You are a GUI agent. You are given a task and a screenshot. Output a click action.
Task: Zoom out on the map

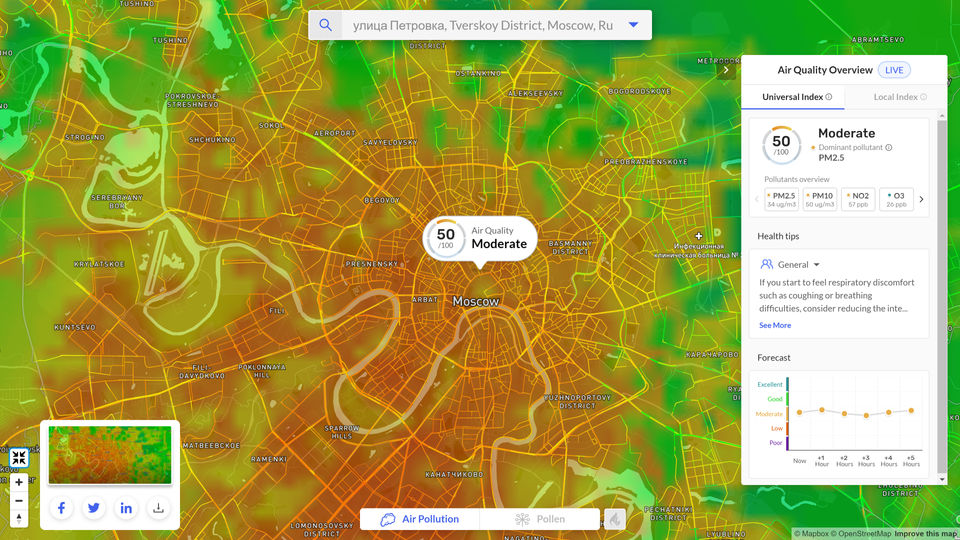pyautogui.click(x=19, y=501)
